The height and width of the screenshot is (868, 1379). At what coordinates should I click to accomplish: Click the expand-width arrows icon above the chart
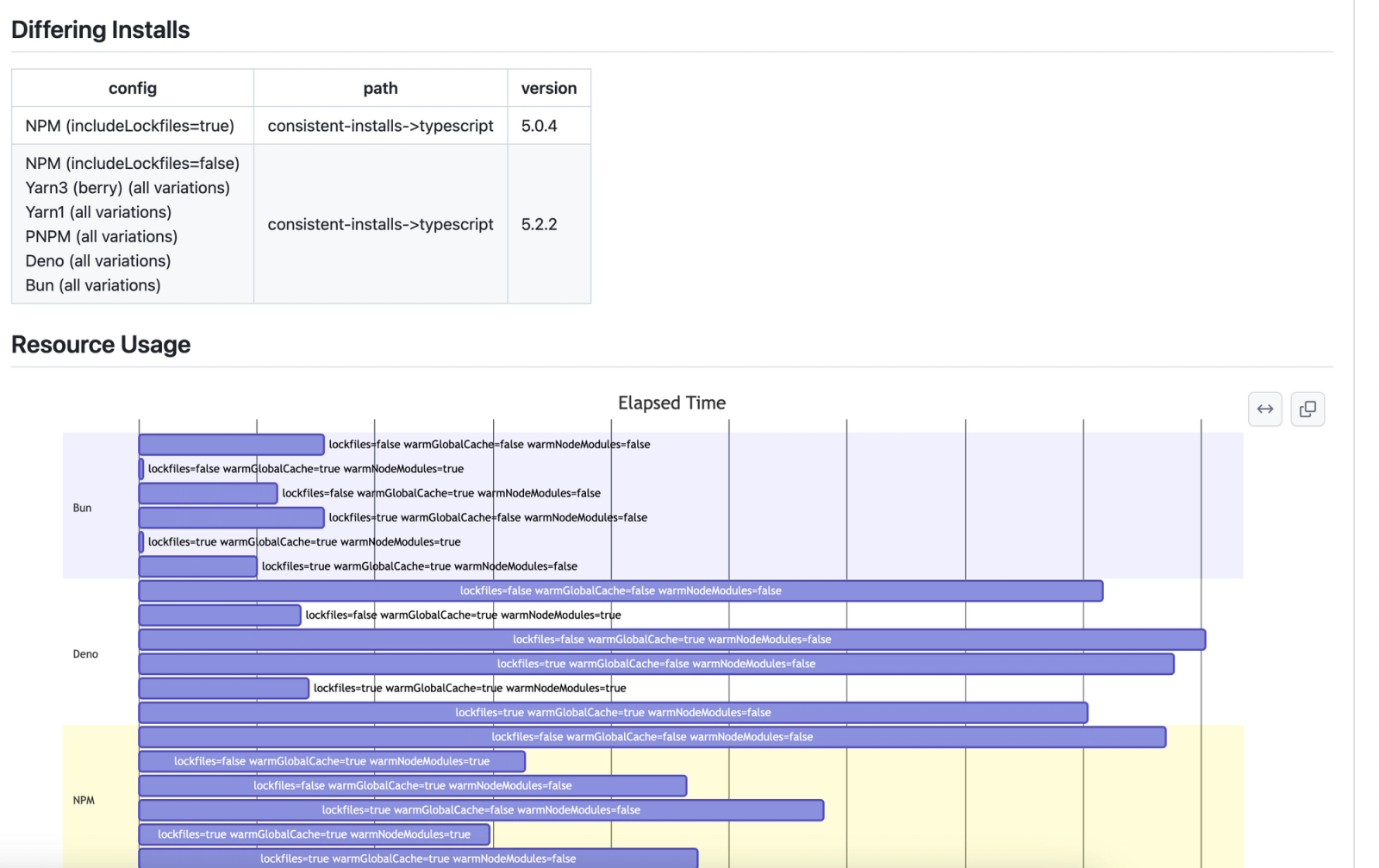[1264, 409]
